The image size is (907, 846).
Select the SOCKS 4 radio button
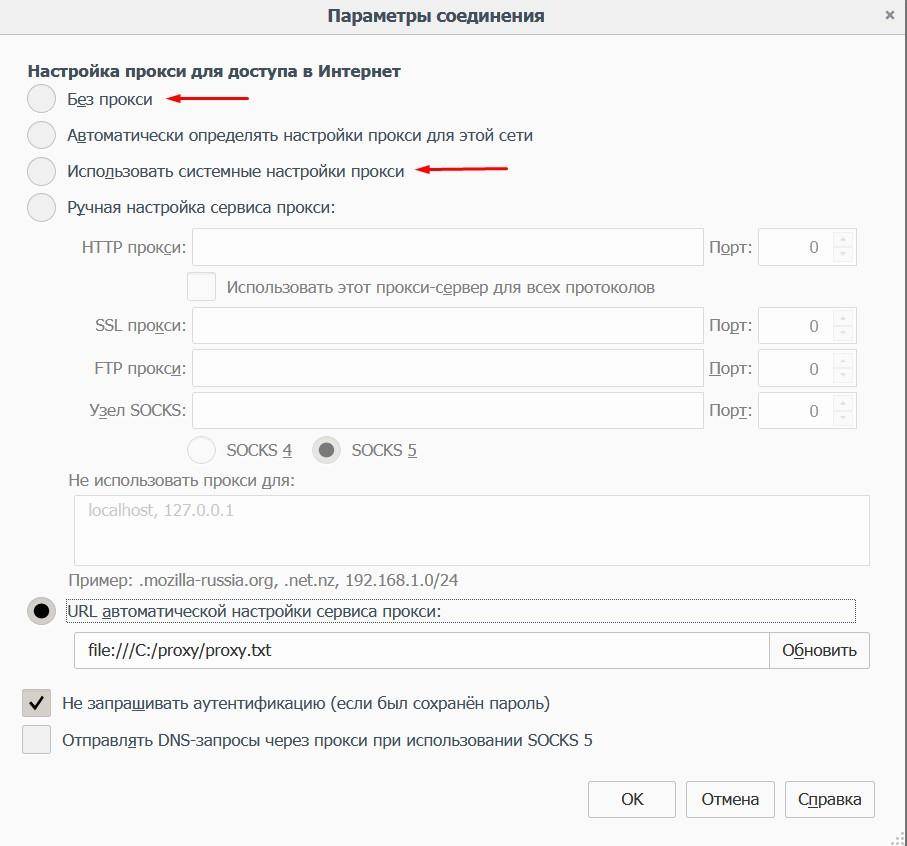coord(202,450)
